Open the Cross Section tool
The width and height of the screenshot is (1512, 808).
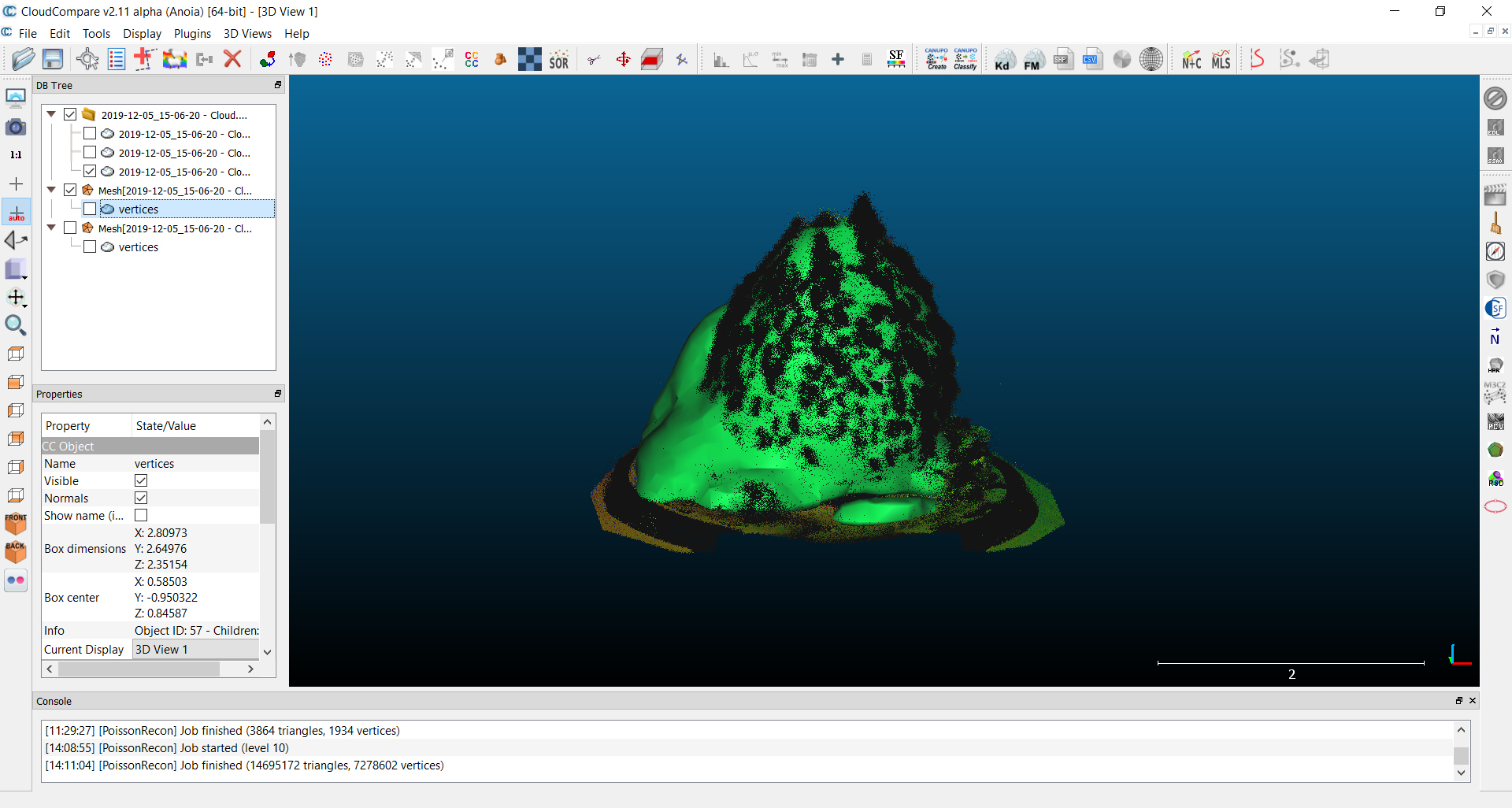[652, 60]
